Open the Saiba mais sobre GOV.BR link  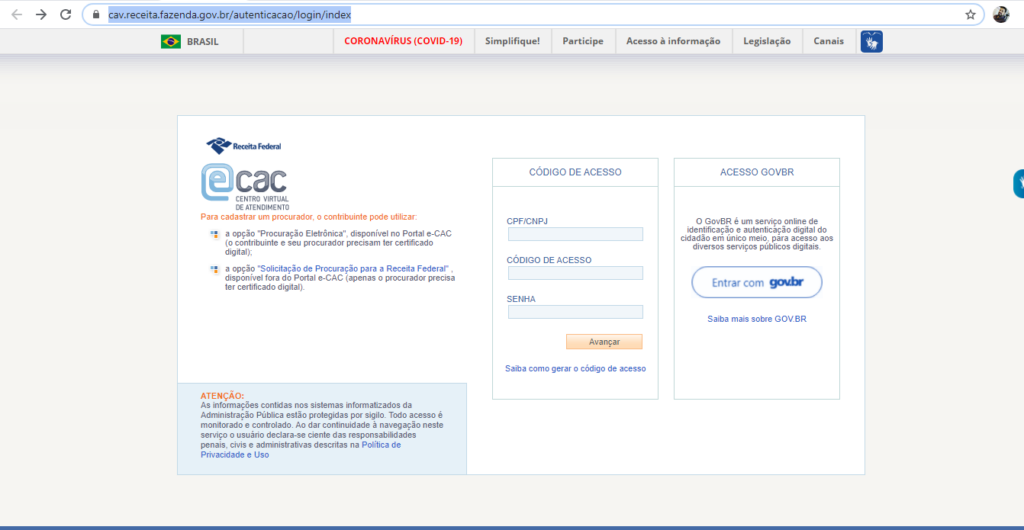click(756, 319)
